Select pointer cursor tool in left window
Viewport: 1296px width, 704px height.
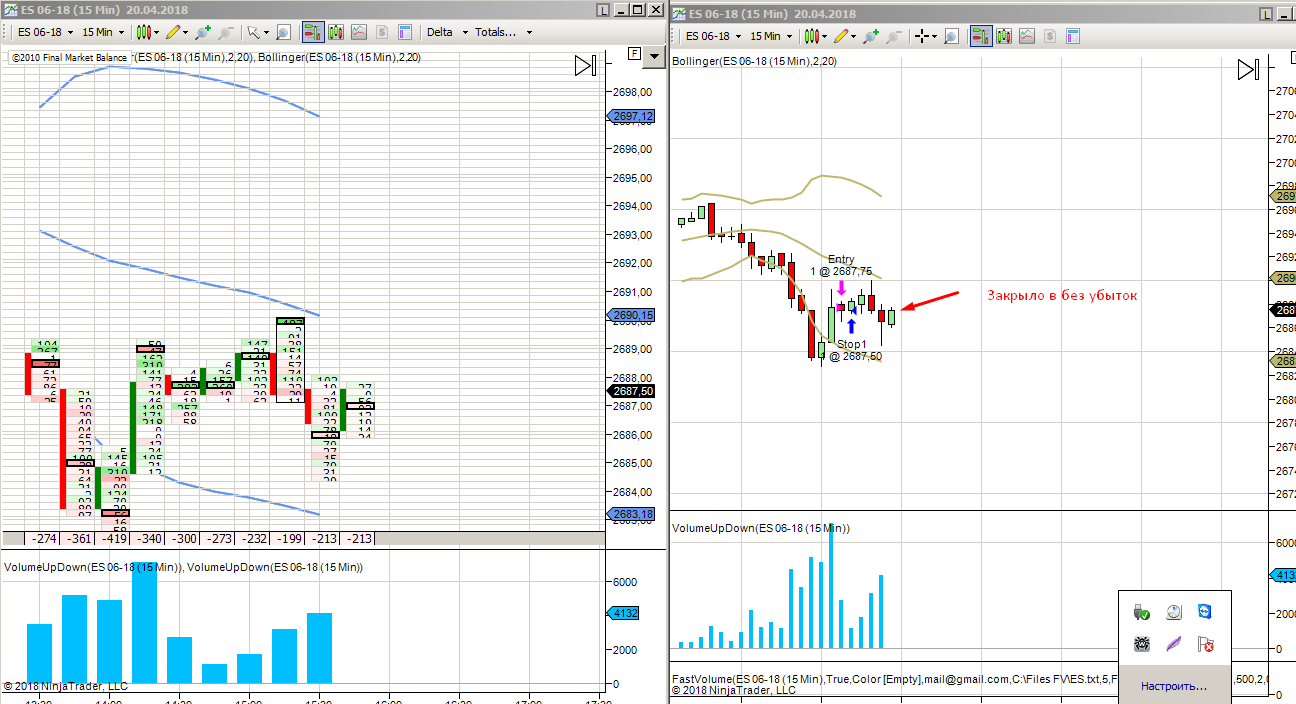[253, 32]
